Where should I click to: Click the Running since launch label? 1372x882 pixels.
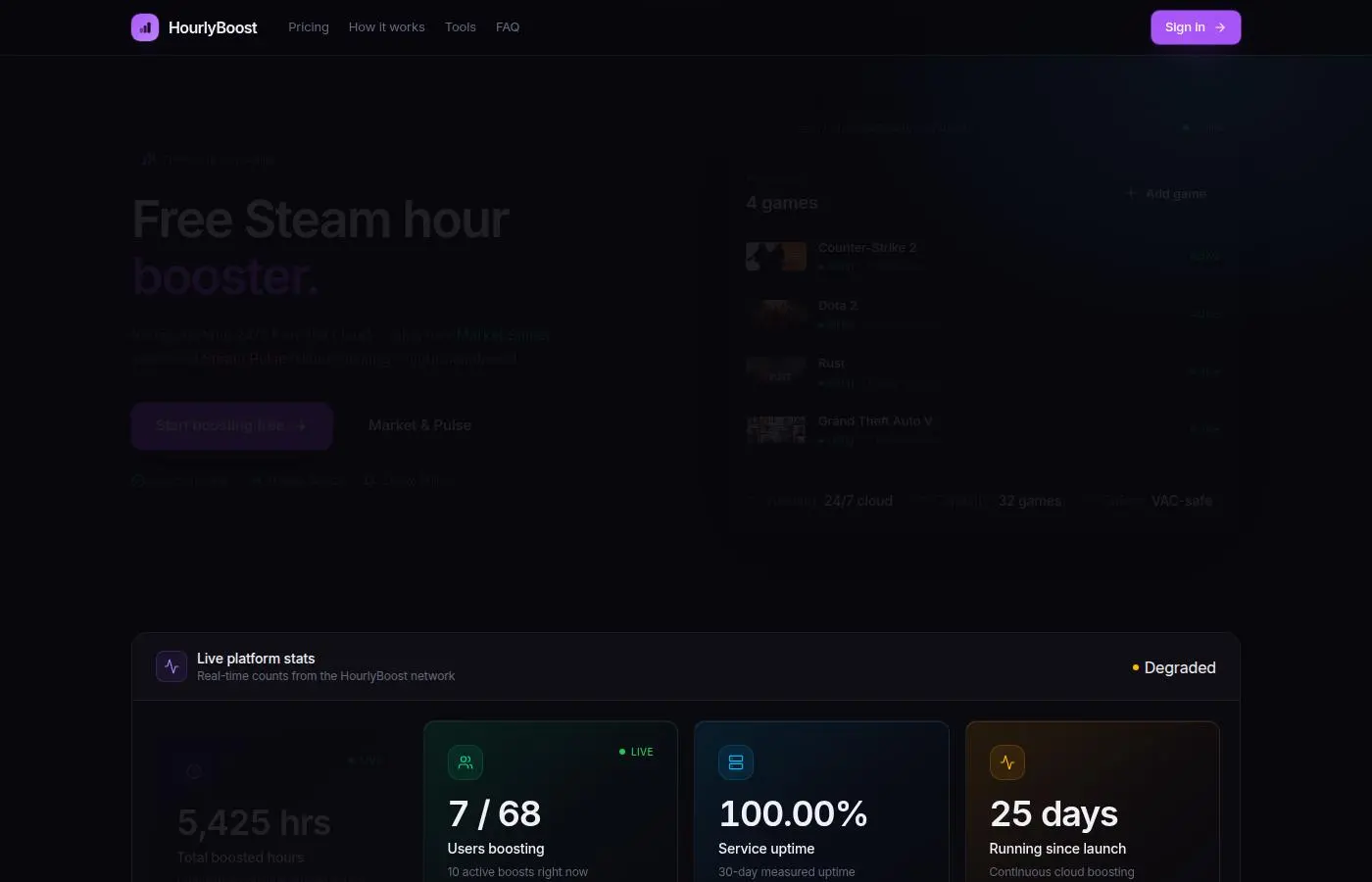click(x=1057, y=849)
